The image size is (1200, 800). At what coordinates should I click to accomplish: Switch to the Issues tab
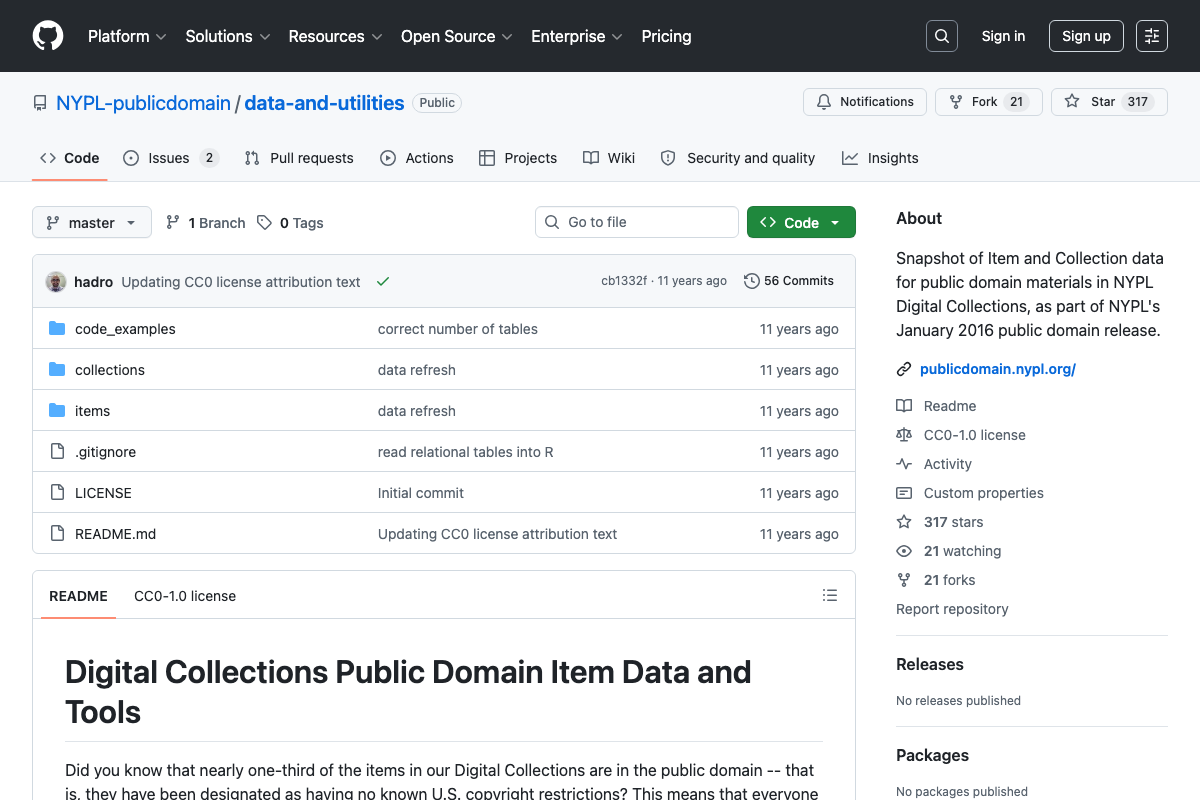tap(171, 158)
